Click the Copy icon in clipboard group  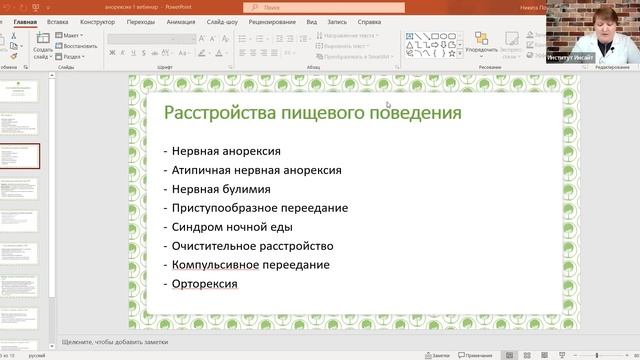point(14,46)
